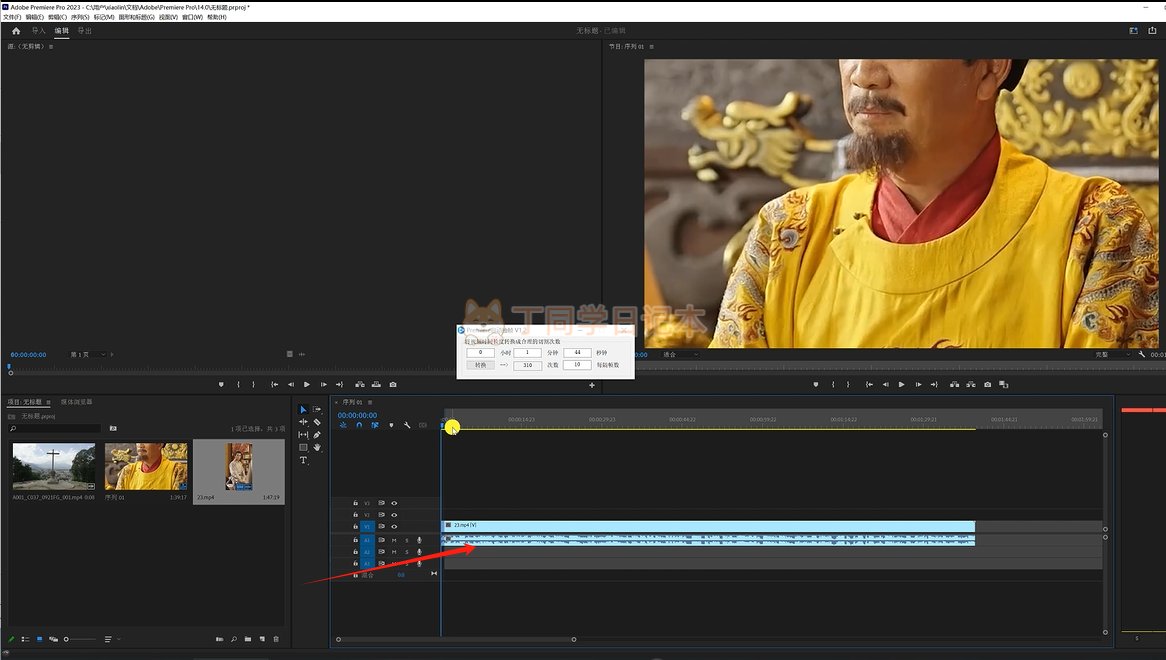Click the Export Frame camera icon in Program monitor

(x=988, y=384)
